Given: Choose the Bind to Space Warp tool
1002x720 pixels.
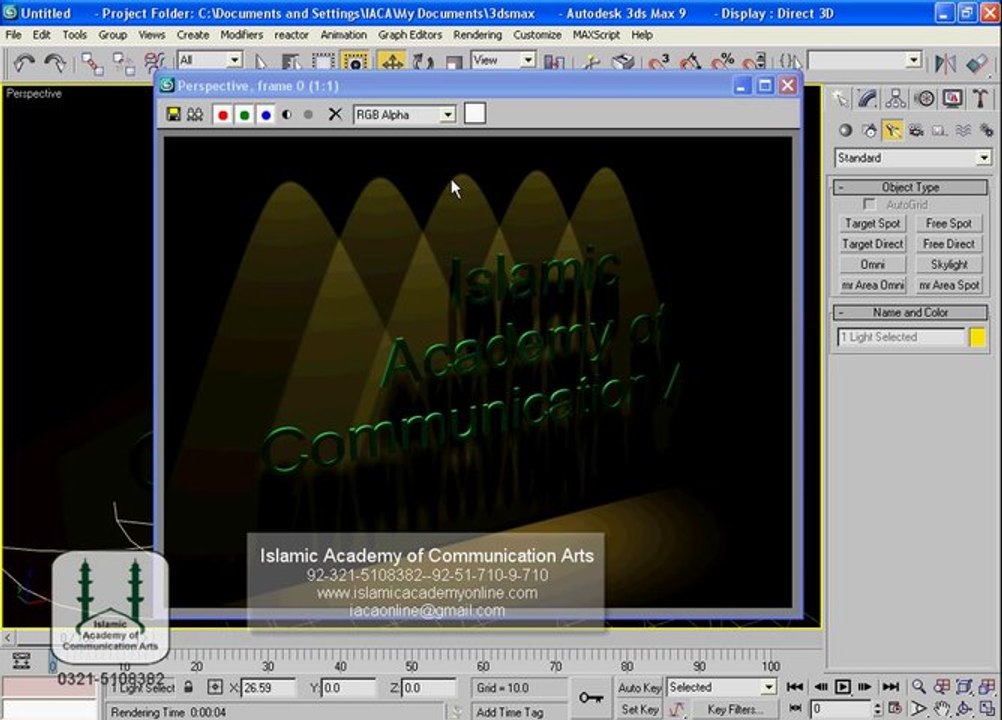Looking at the screenshot, I should pyautogui.click(x=154, y=63).
